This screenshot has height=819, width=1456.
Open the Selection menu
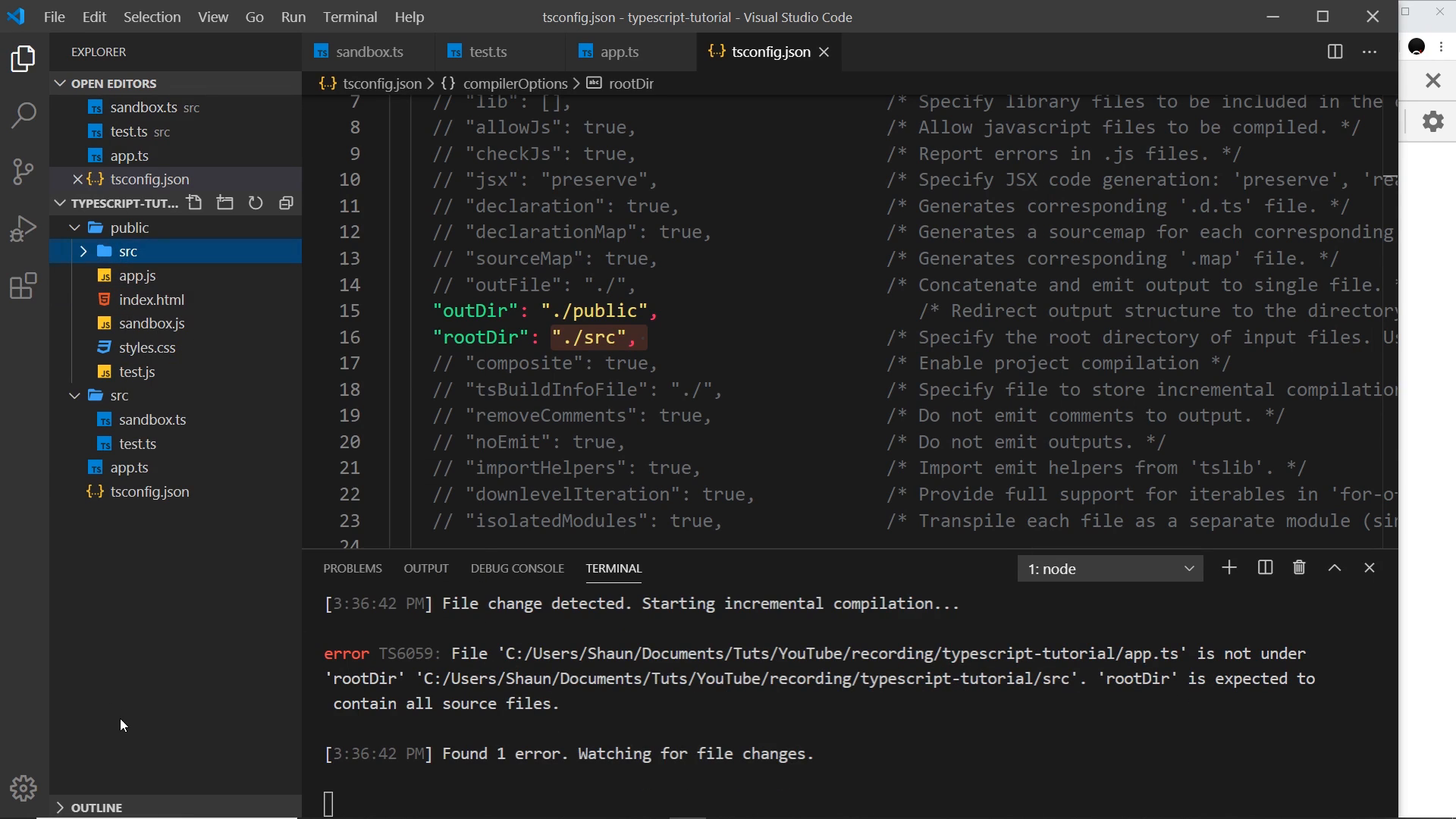pos(152,17)
